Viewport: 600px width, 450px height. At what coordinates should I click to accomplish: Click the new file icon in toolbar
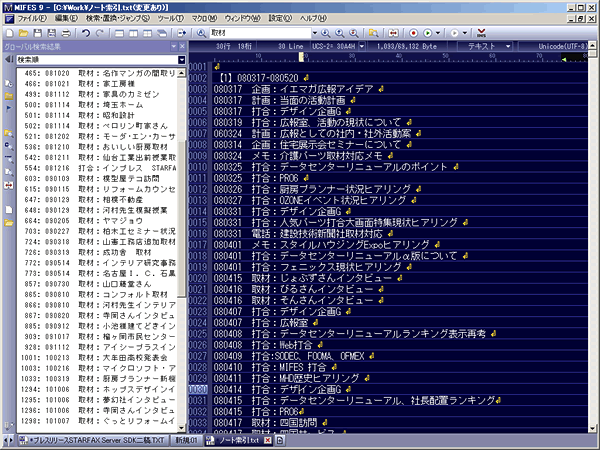coord(9,33)
